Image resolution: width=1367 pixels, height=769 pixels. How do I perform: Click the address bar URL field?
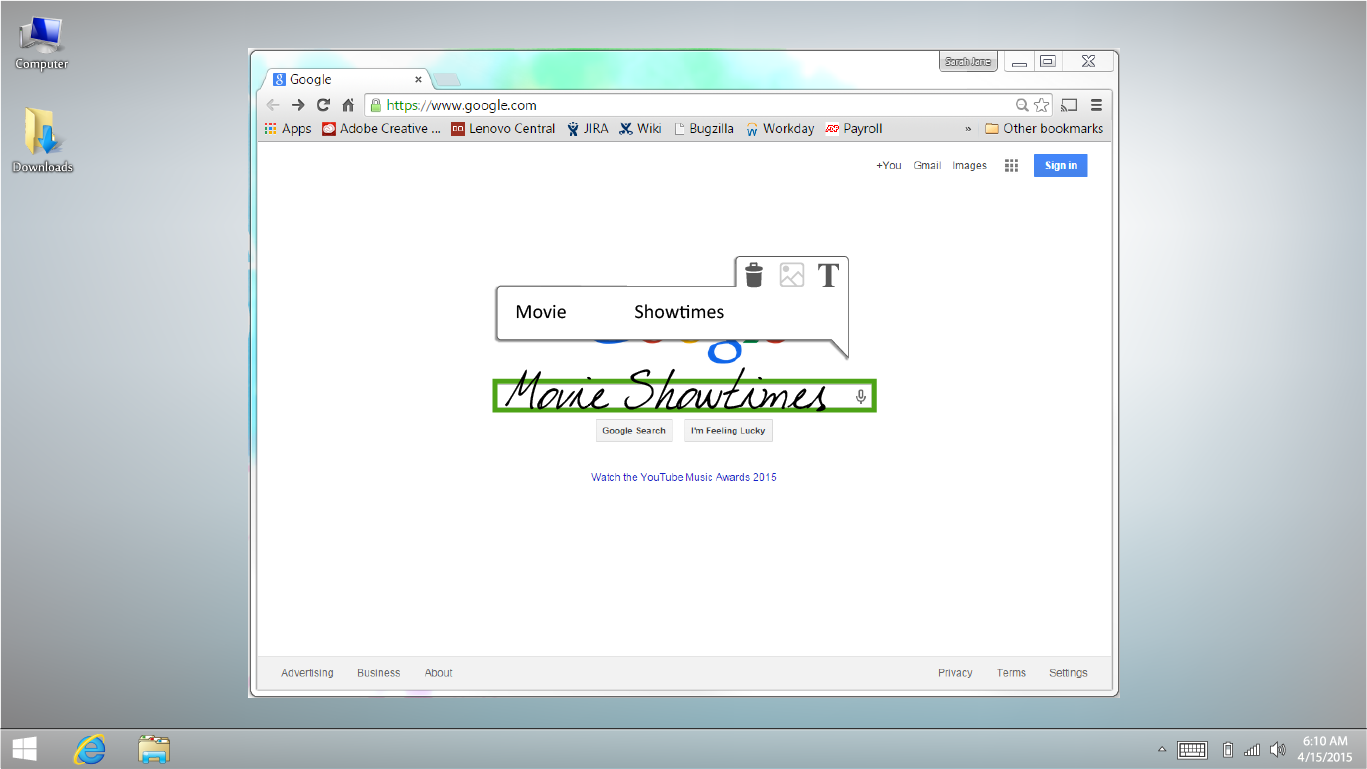pos(690,105)
